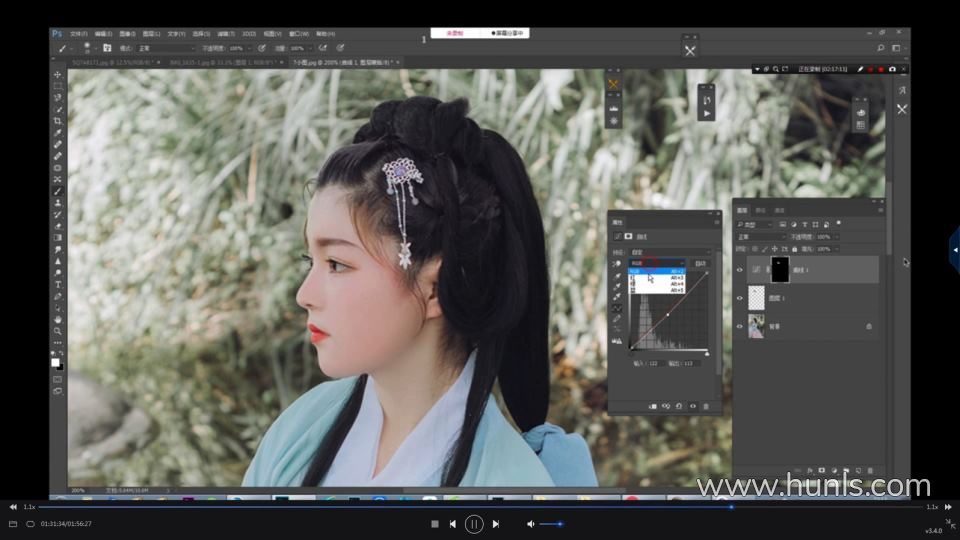Click the Auto button in Curves panel
This screenshot has height=540, width=960.
click(x=700, y=263)
